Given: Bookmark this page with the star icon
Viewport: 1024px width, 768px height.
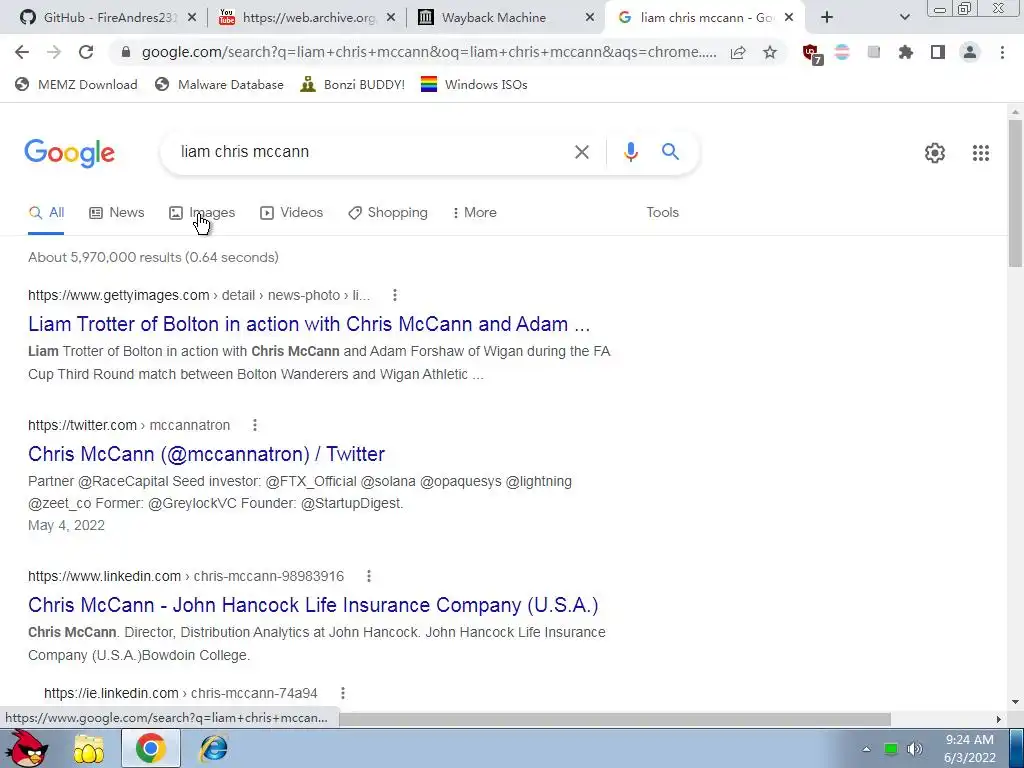Looking at the screenshot, I should [770, 52].
